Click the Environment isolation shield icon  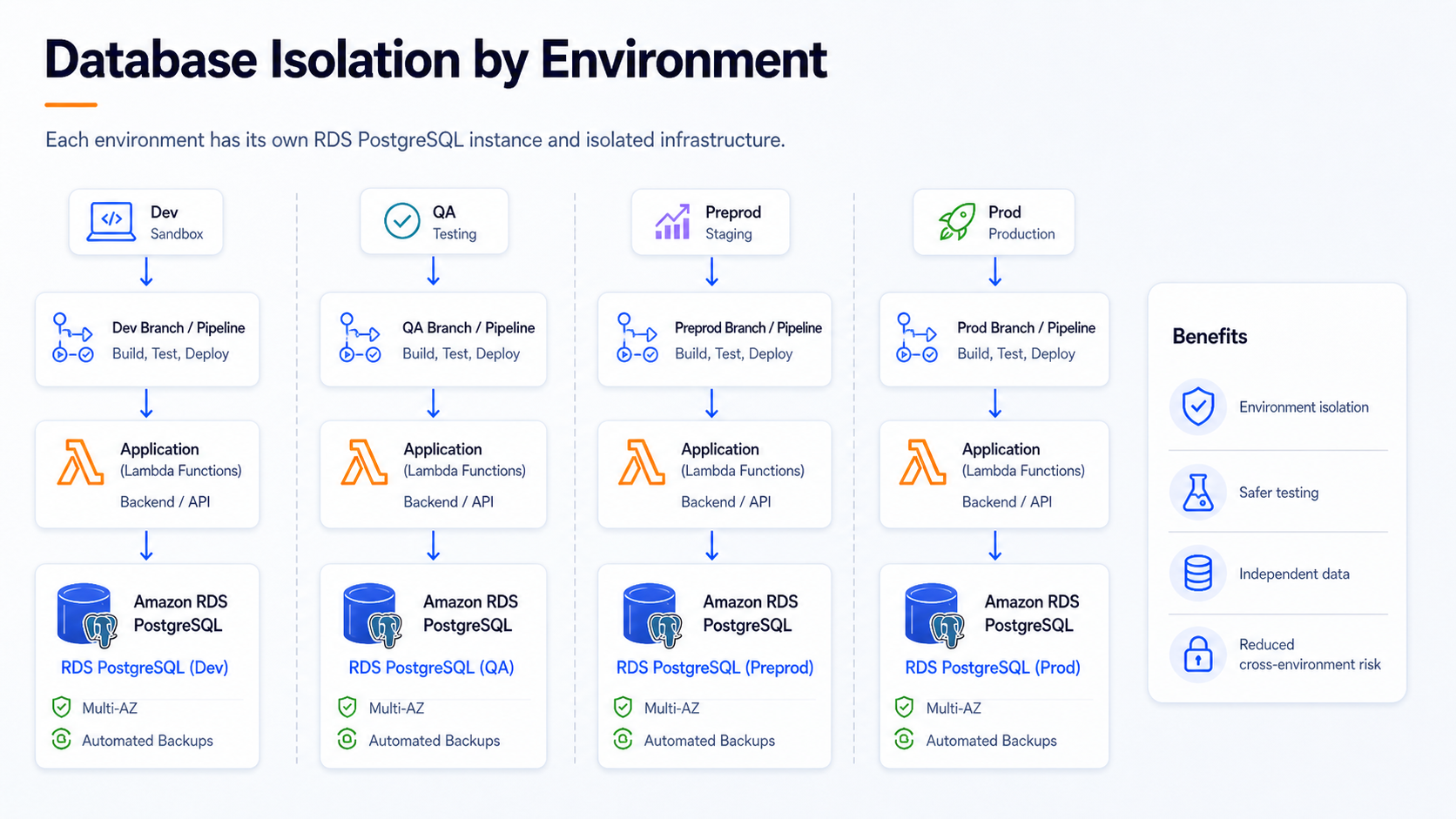click(x=1198, y=406)
